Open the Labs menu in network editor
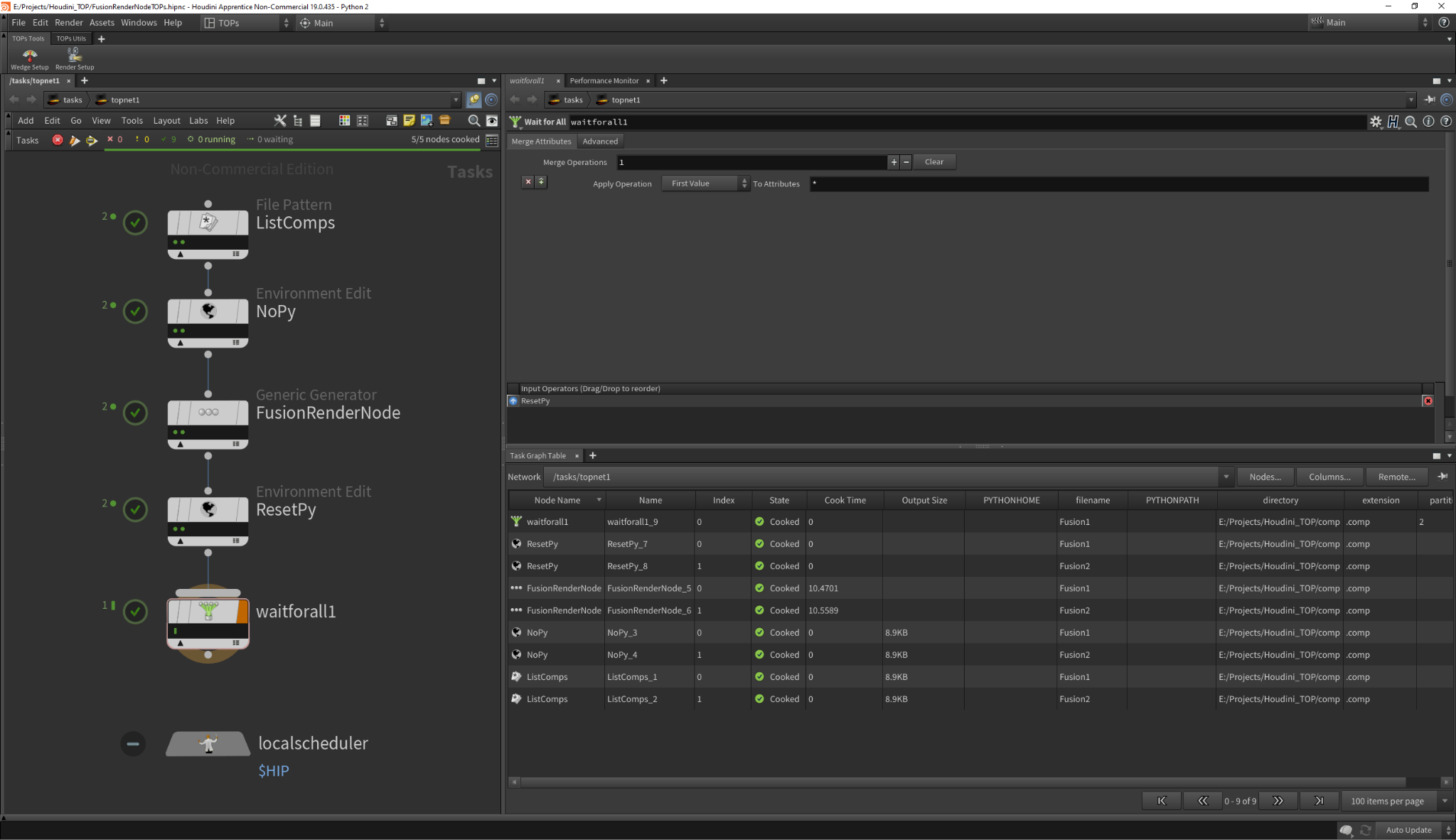Viewport: 1456px width, 840px height. tap(198, 121)
